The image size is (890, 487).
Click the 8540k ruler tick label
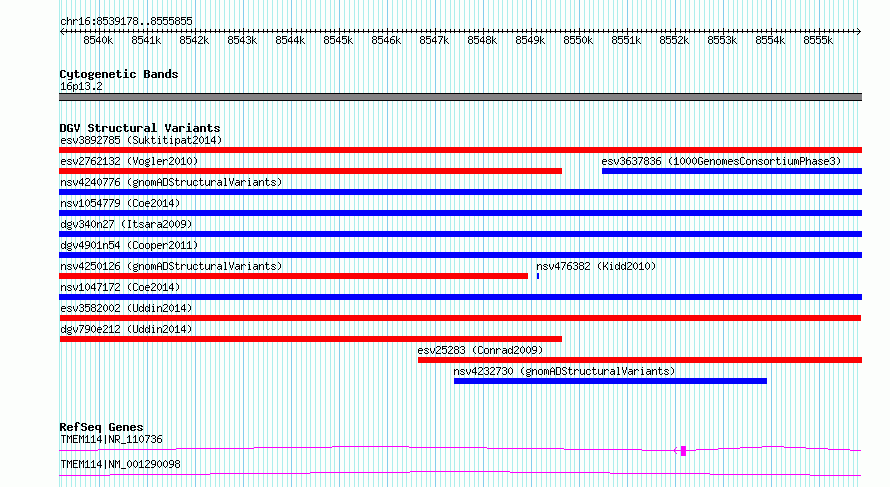pyautogui.click(x=98, y=40)
